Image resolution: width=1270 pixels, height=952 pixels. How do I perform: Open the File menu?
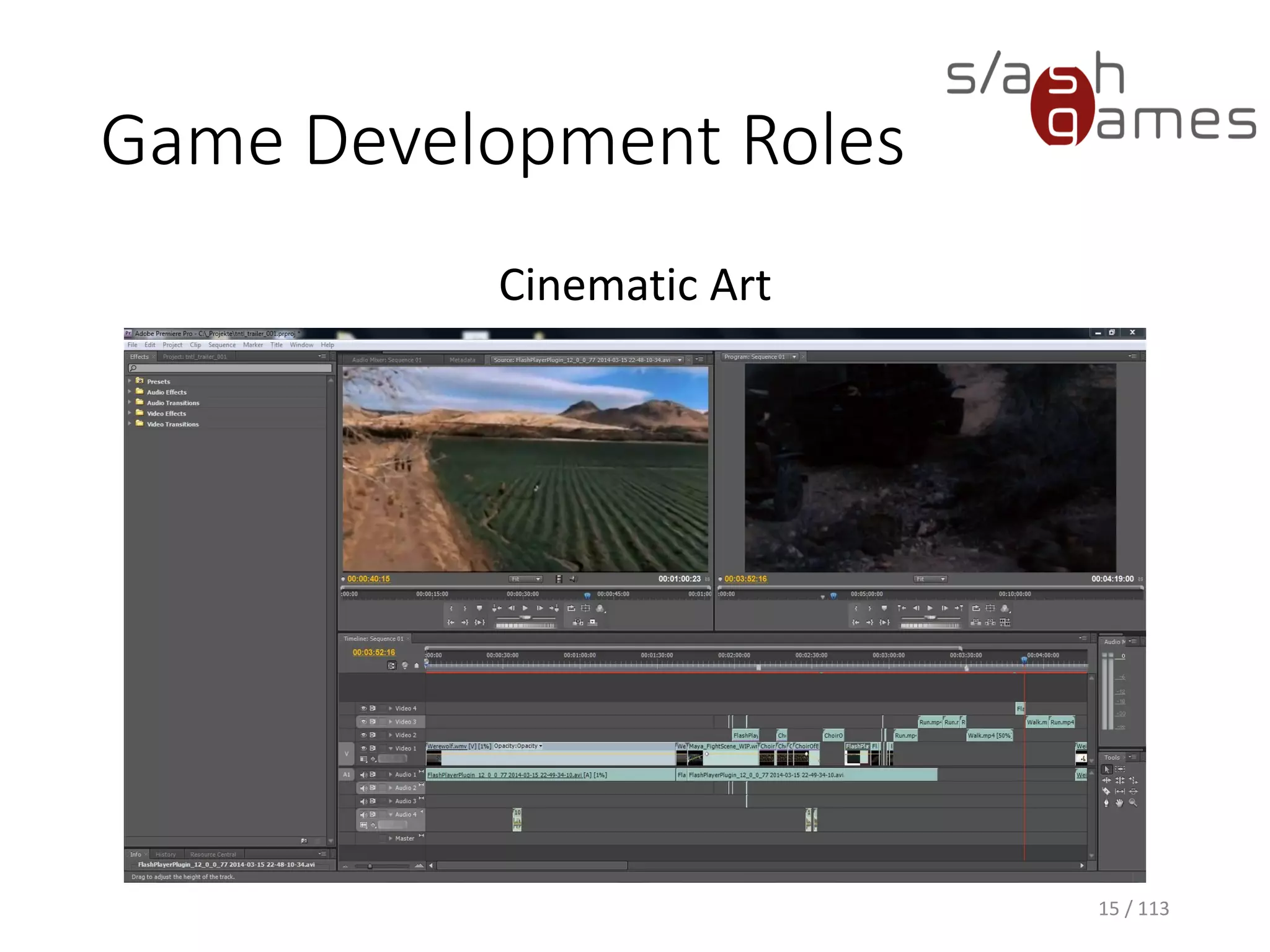(x=132, y=345)
